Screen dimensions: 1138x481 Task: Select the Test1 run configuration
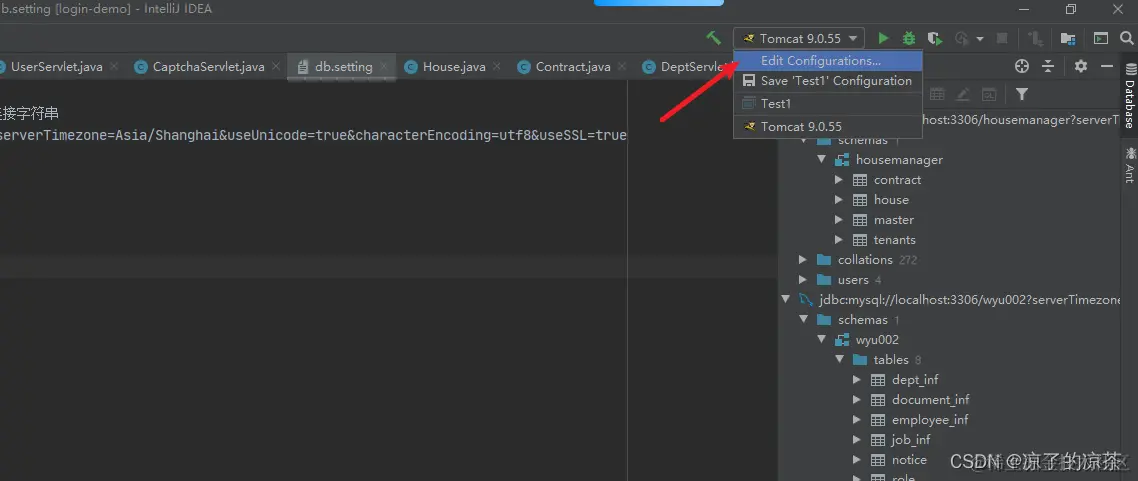[828, 104]
